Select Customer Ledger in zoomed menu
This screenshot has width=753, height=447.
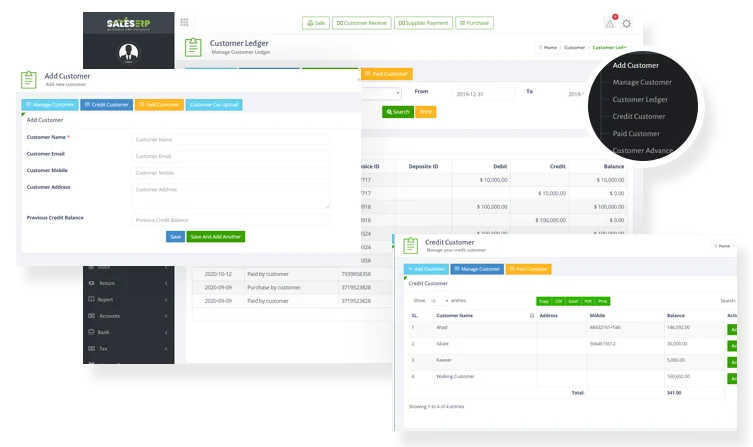pos(640,99)
